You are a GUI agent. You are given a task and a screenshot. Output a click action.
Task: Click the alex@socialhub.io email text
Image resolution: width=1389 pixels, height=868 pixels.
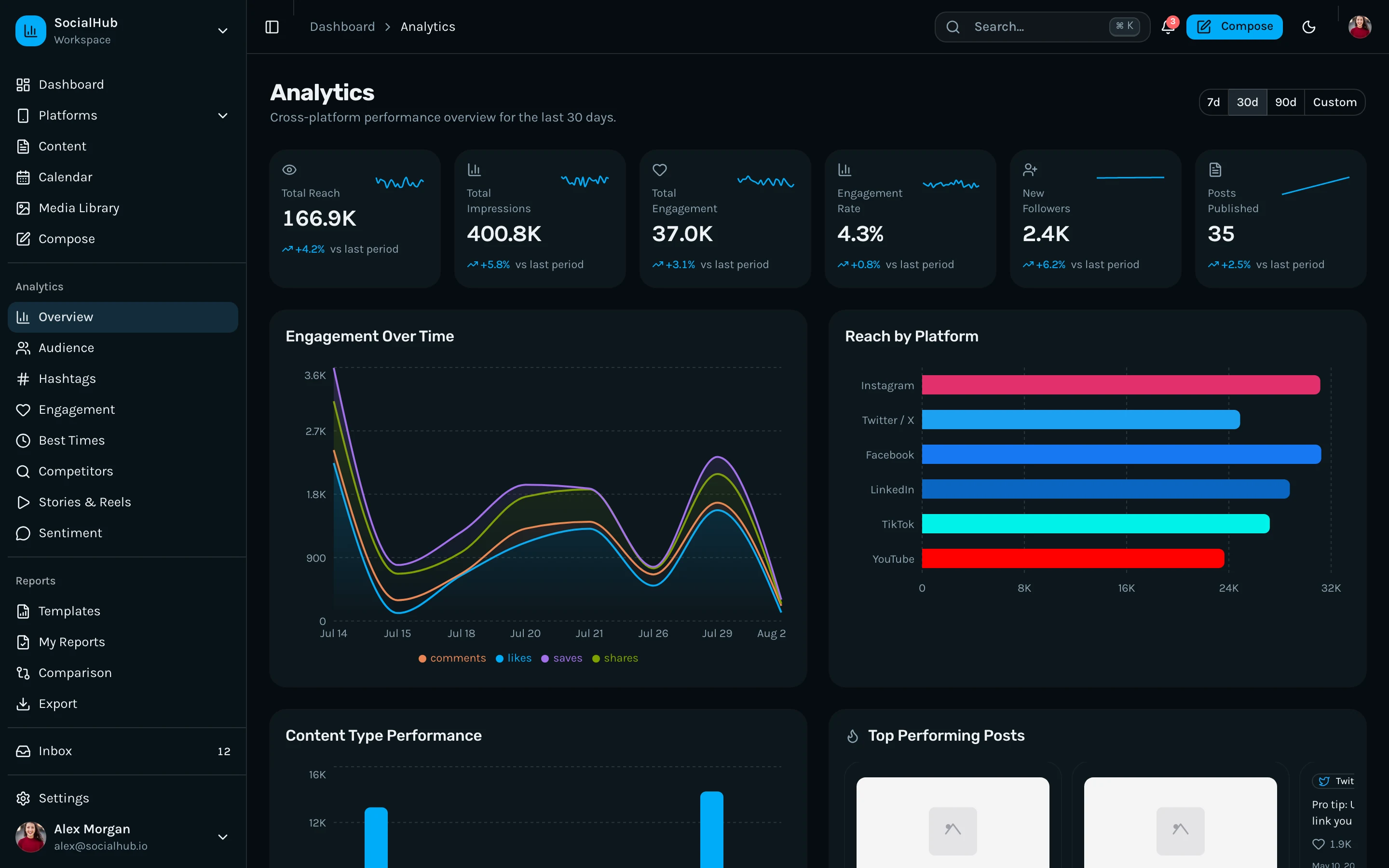(100, 846)
